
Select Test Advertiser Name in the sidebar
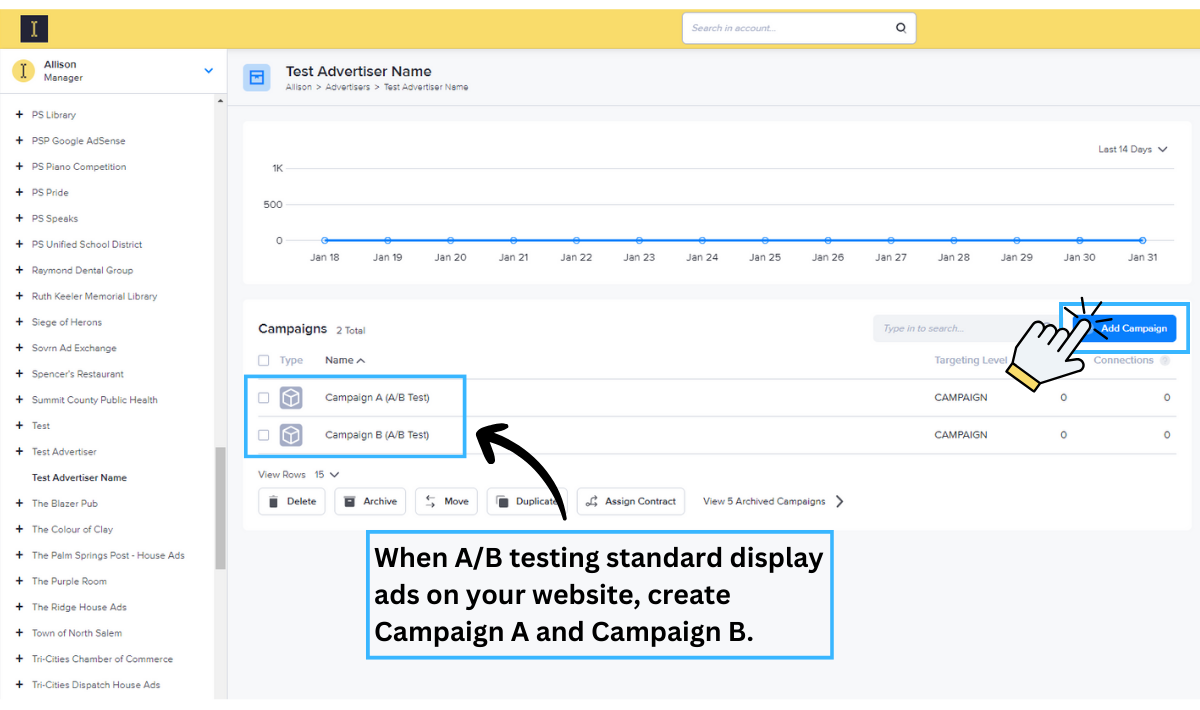tap(79, 478)
